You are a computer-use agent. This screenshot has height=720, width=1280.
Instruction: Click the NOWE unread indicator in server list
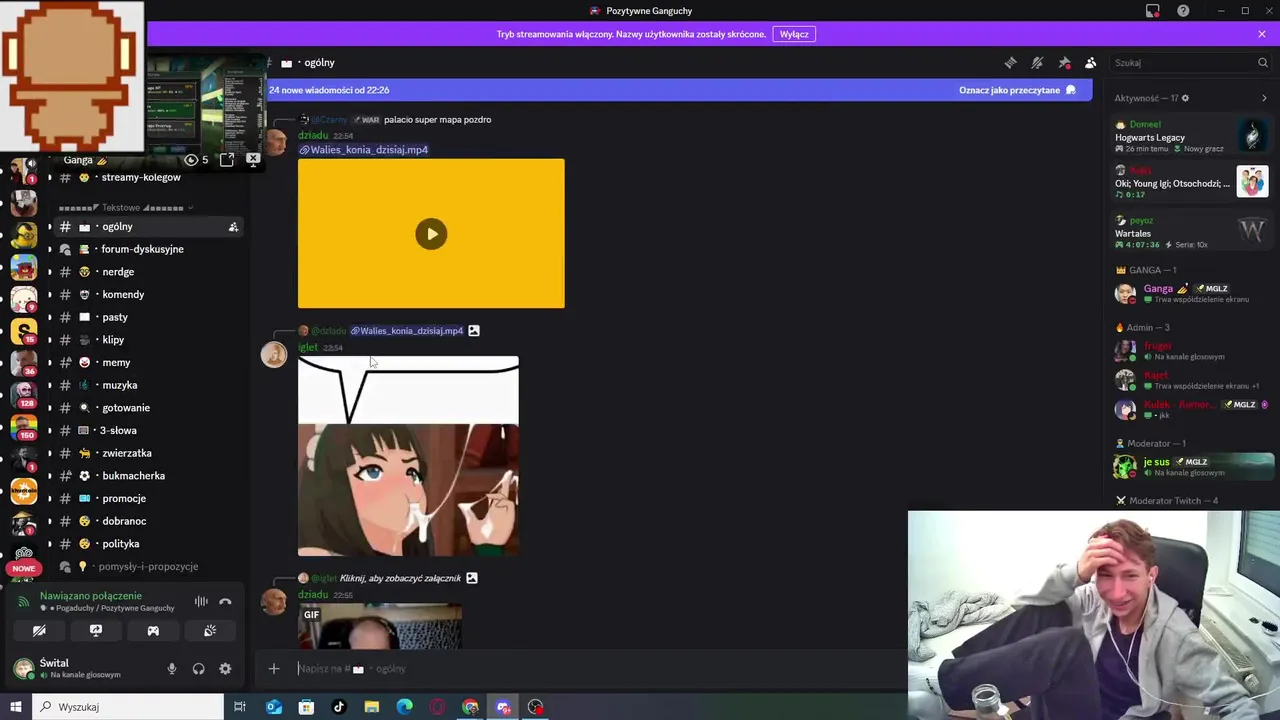[24, 568]
